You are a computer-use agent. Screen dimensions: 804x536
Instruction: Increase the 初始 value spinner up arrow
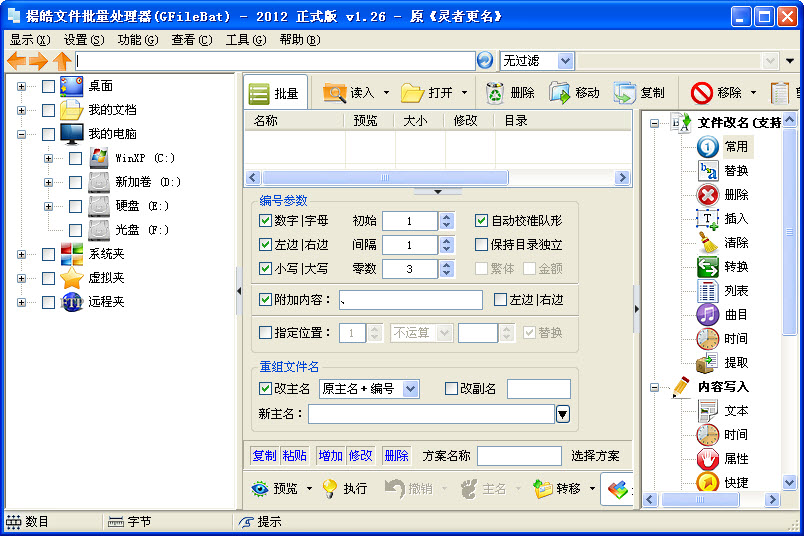tap(447, 216)
